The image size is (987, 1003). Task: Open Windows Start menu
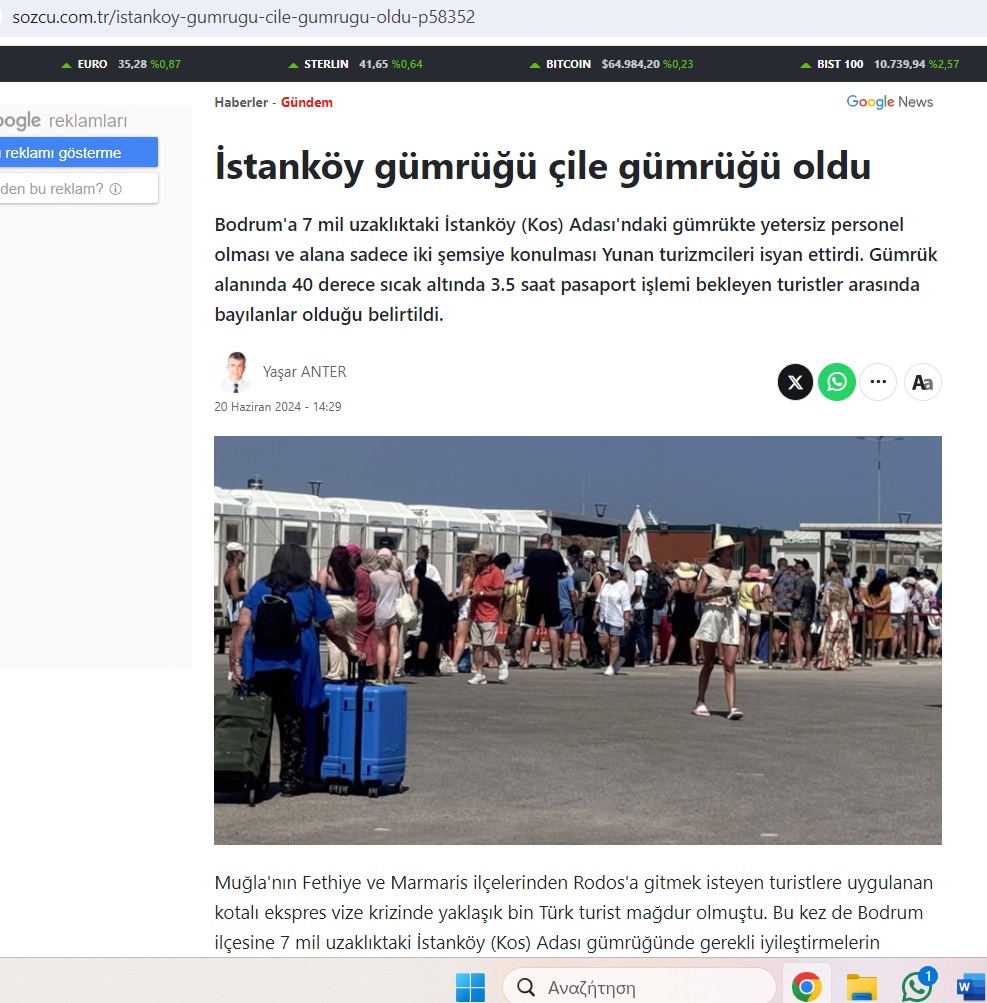click(470, 987)
